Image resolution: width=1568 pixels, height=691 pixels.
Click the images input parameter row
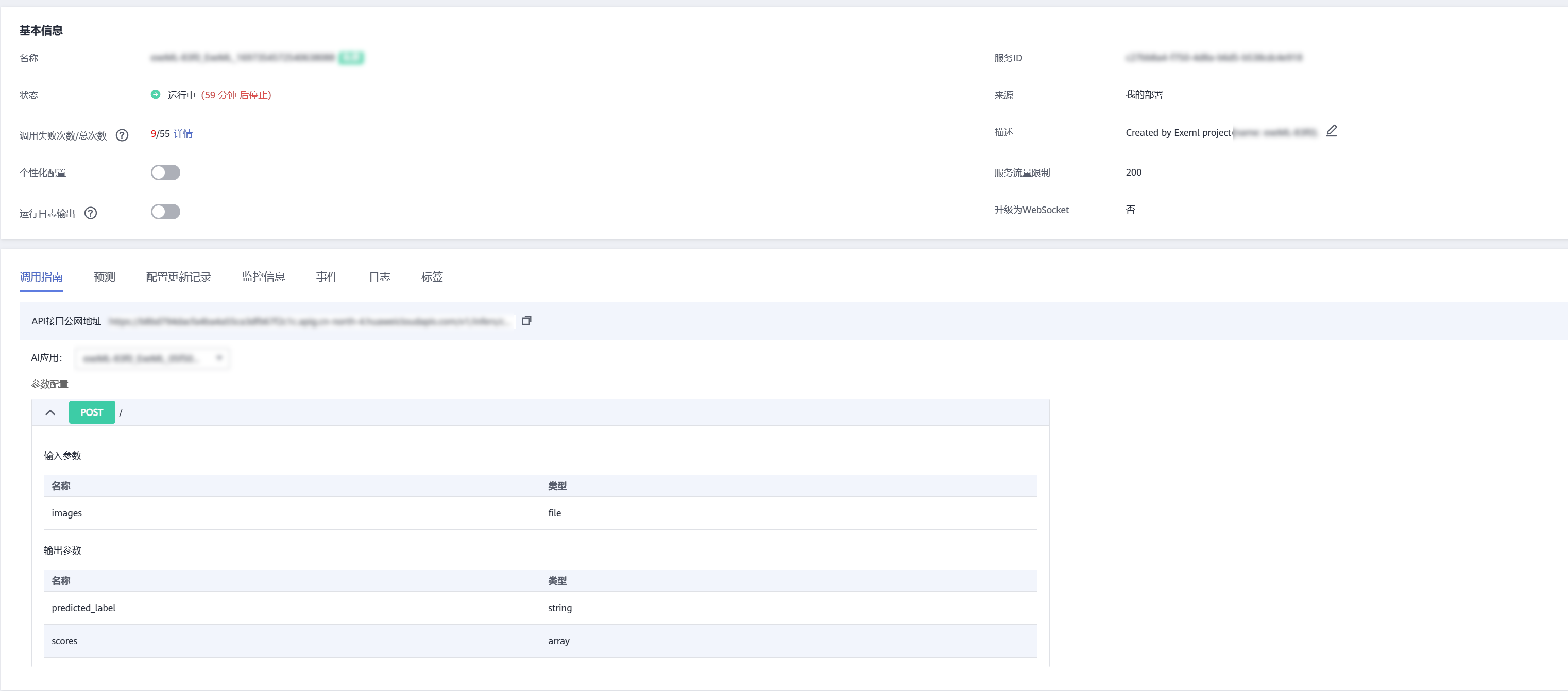click(539, 513)
